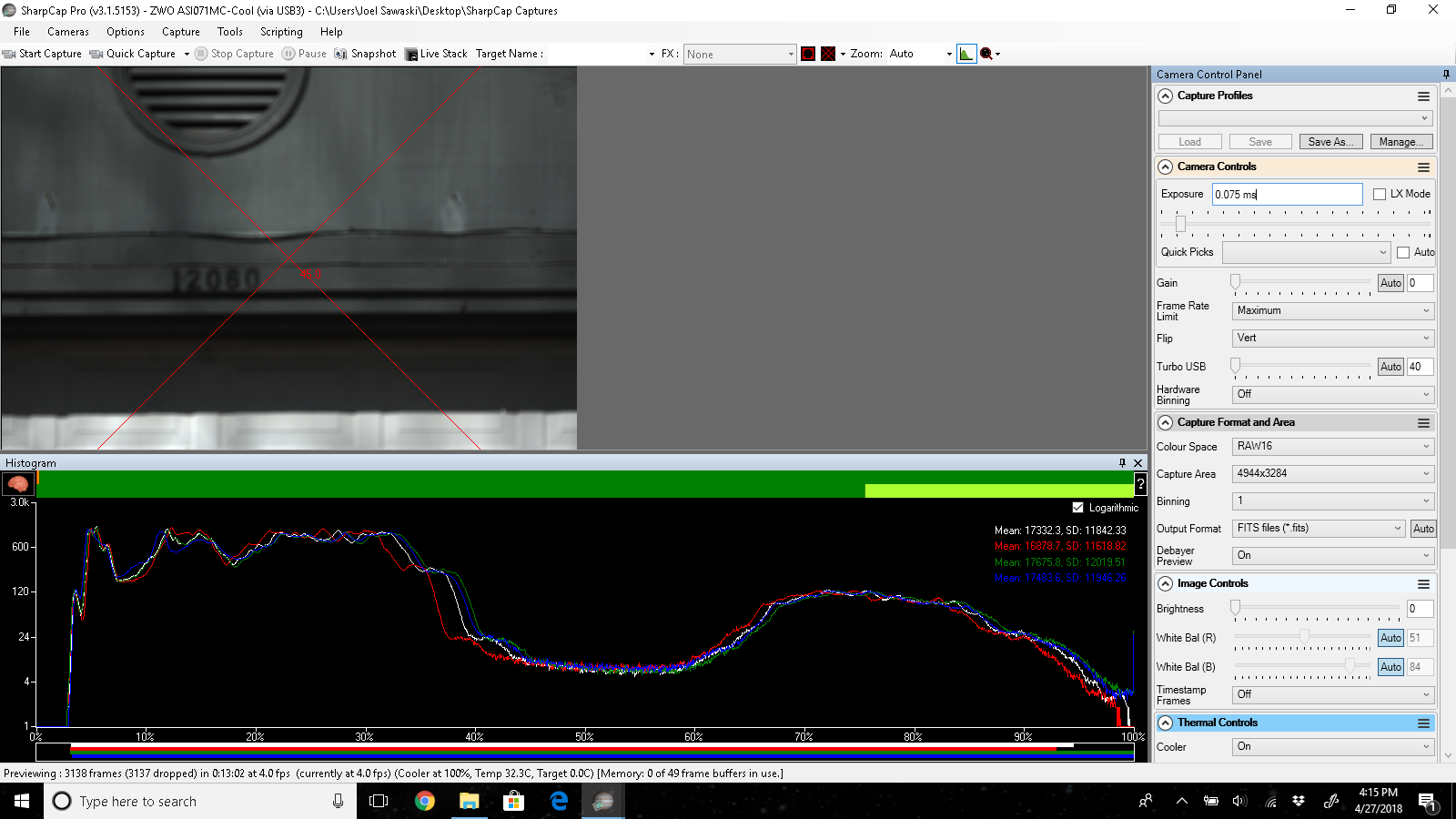Image resolution: width=1456 pixels, height=819 pixels.
Task: Open File Explorer from the taskbar
Action: [x=469, y=801]
